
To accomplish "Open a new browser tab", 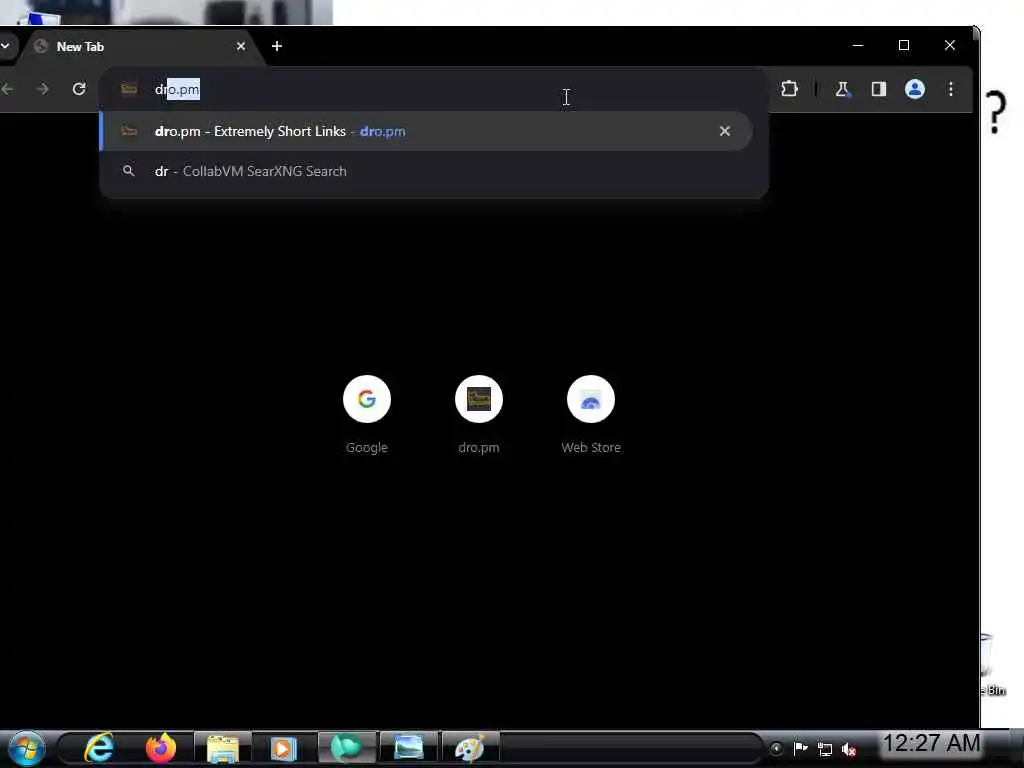I will 277,46.
